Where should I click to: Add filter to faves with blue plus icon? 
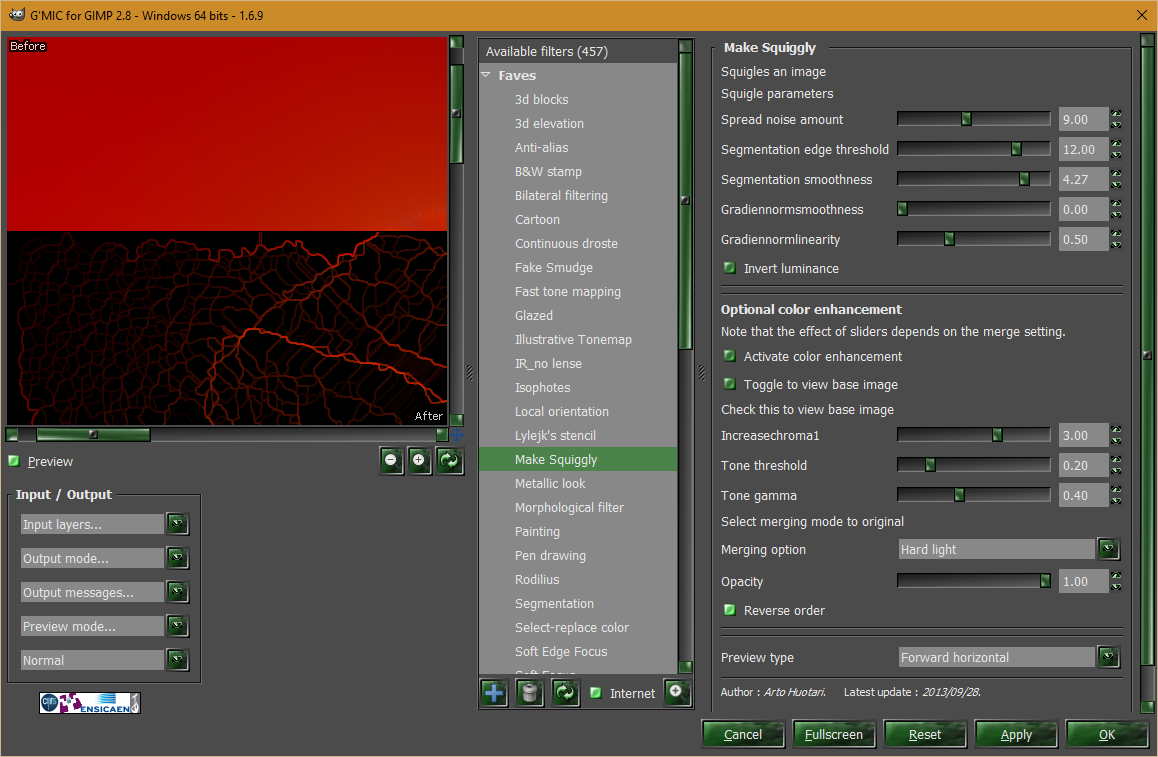(494, 693)
